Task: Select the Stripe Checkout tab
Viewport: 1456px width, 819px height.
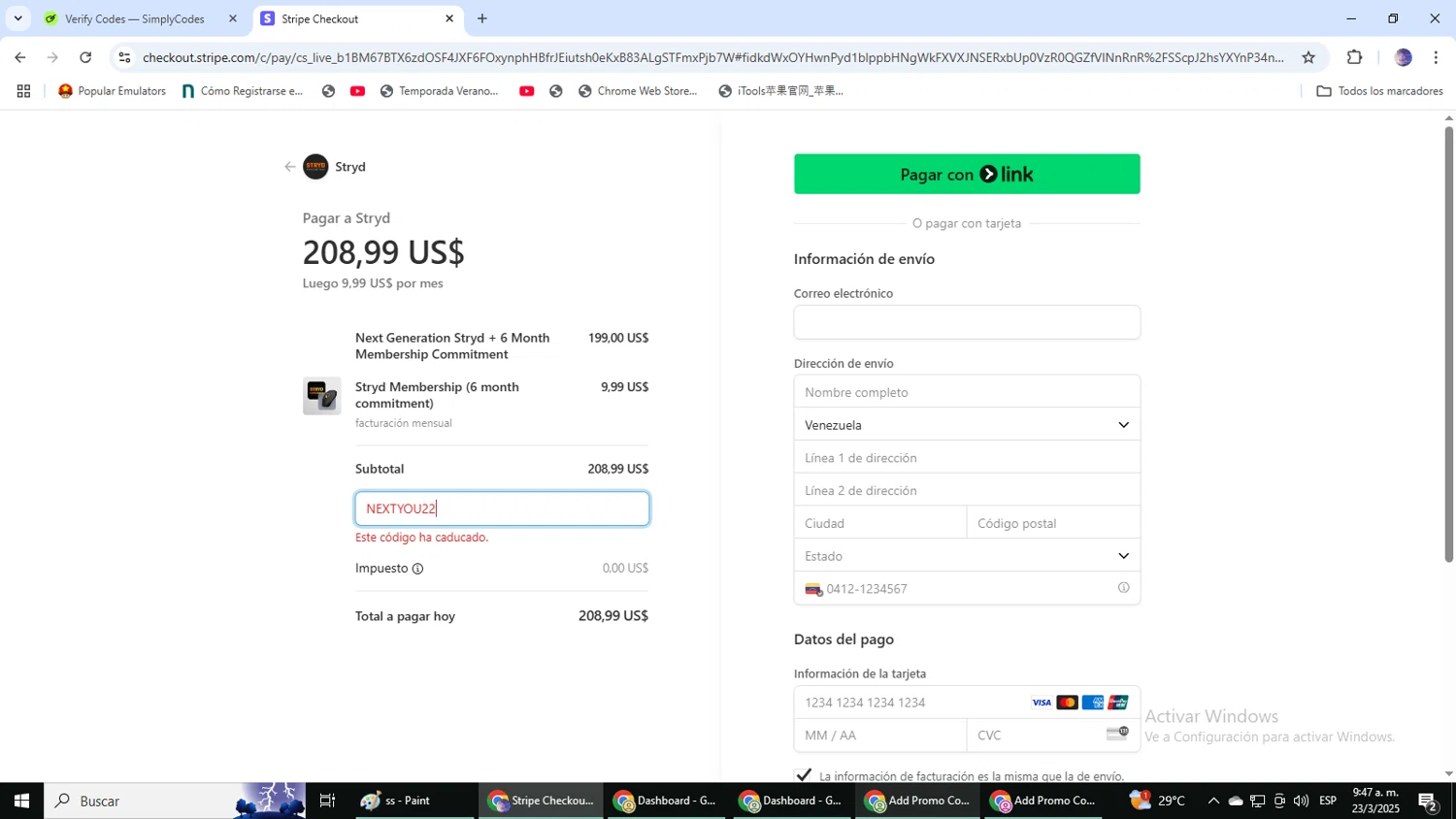Action: pyautogui.click(x=355, y=18)
